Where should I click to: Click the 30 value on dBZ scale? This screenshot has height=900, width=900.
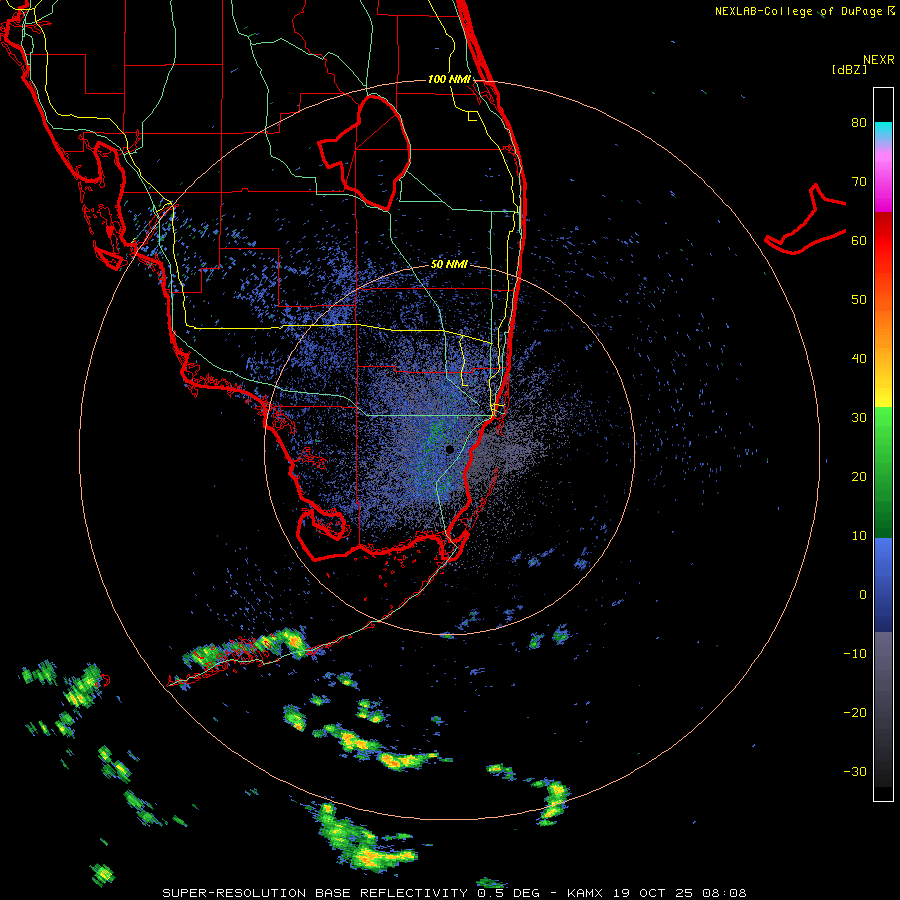coord(859,418)
